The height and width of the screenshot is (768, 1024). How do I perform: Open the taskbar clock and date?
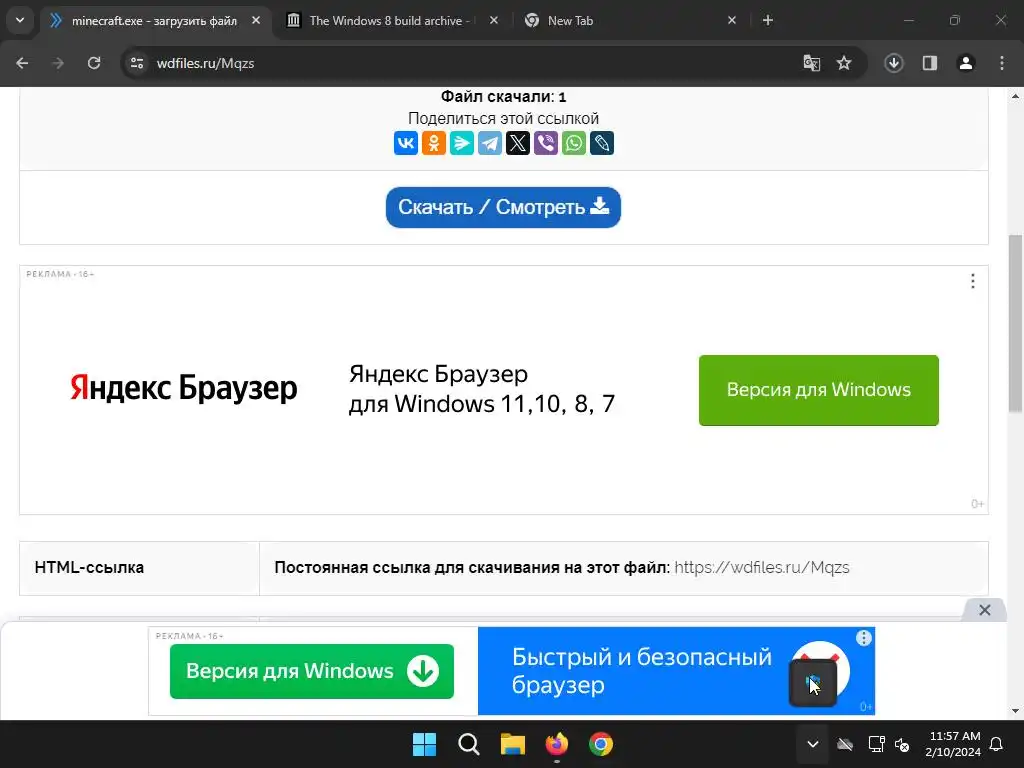[x=953, y=744]
